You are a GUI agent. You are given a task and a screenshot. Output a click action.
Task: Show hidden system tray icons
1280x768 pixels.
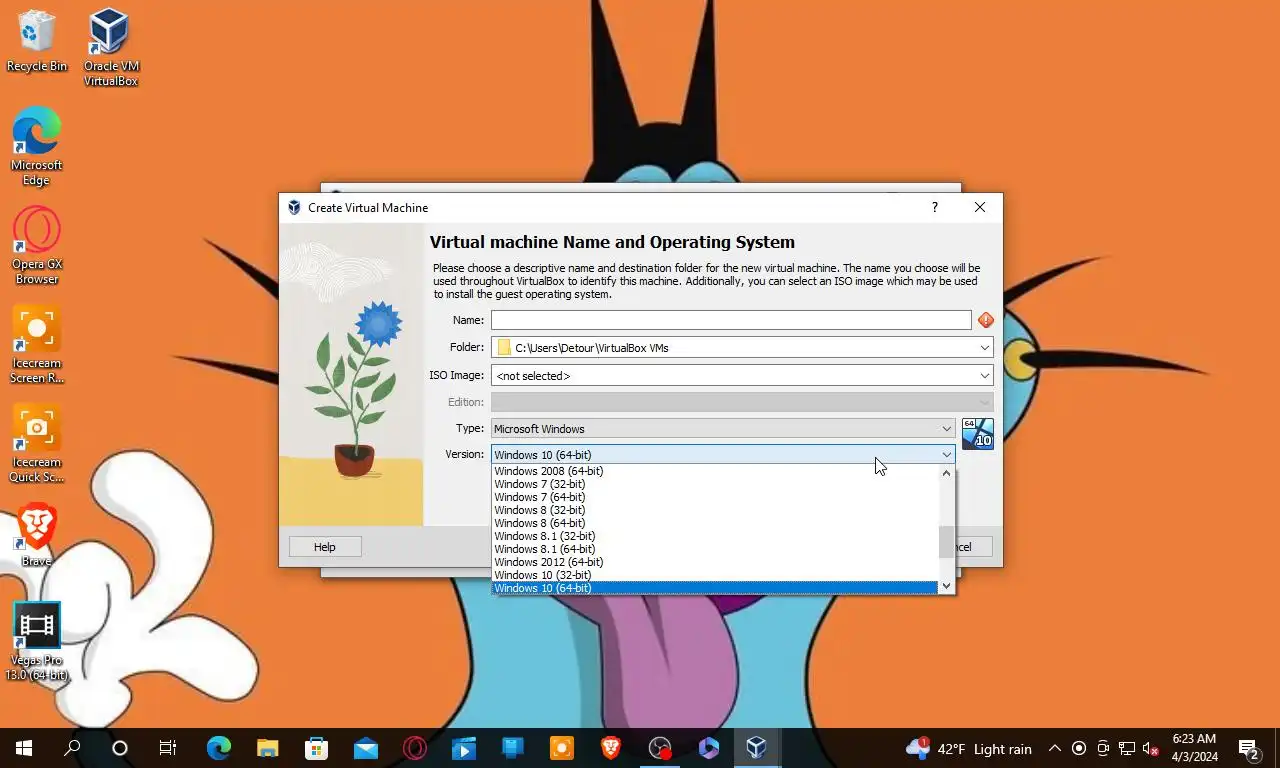[x=1055, y=748]
